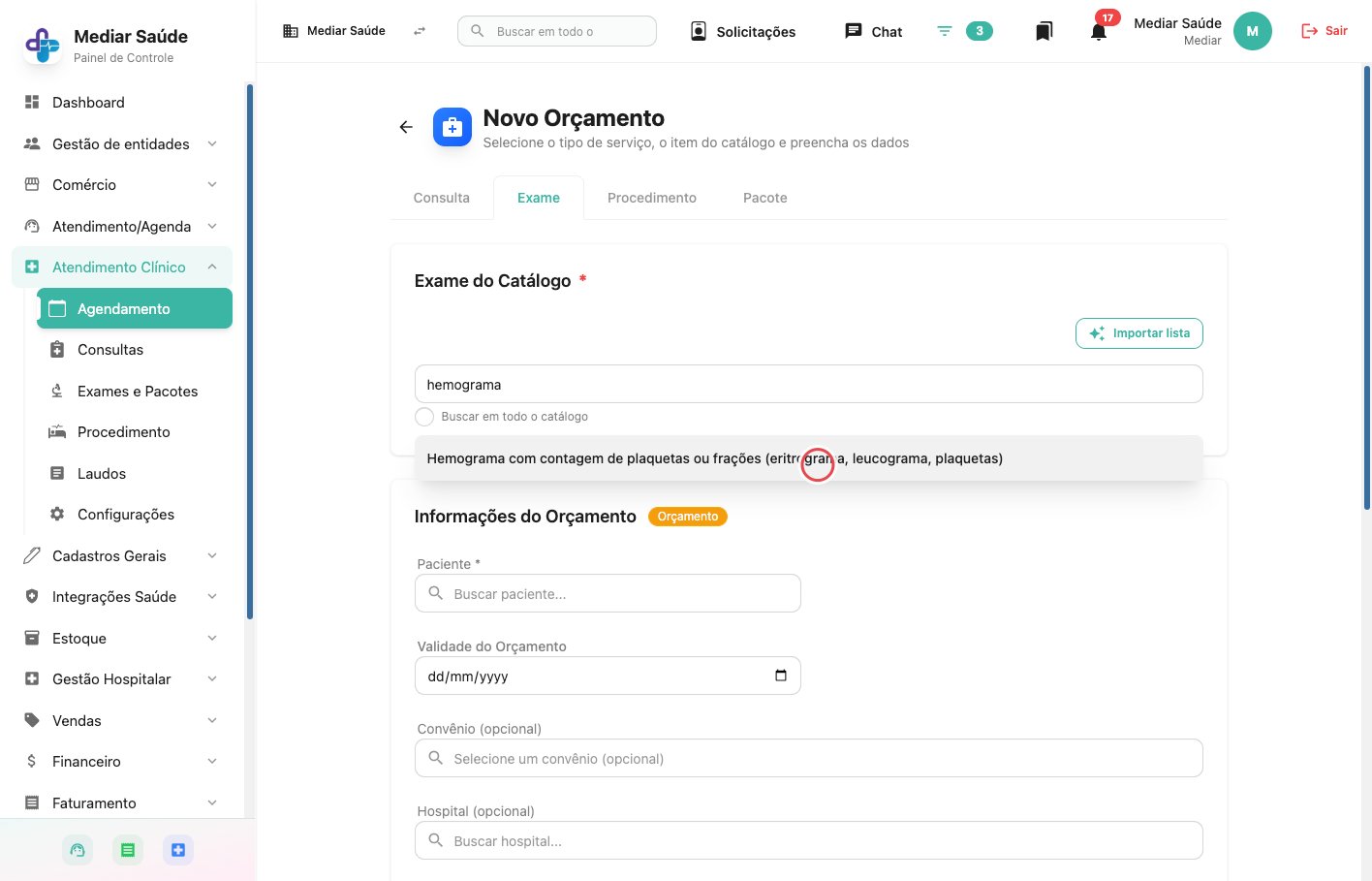Enable Buscar em todo o catálogo option

[x=424, y=417]
